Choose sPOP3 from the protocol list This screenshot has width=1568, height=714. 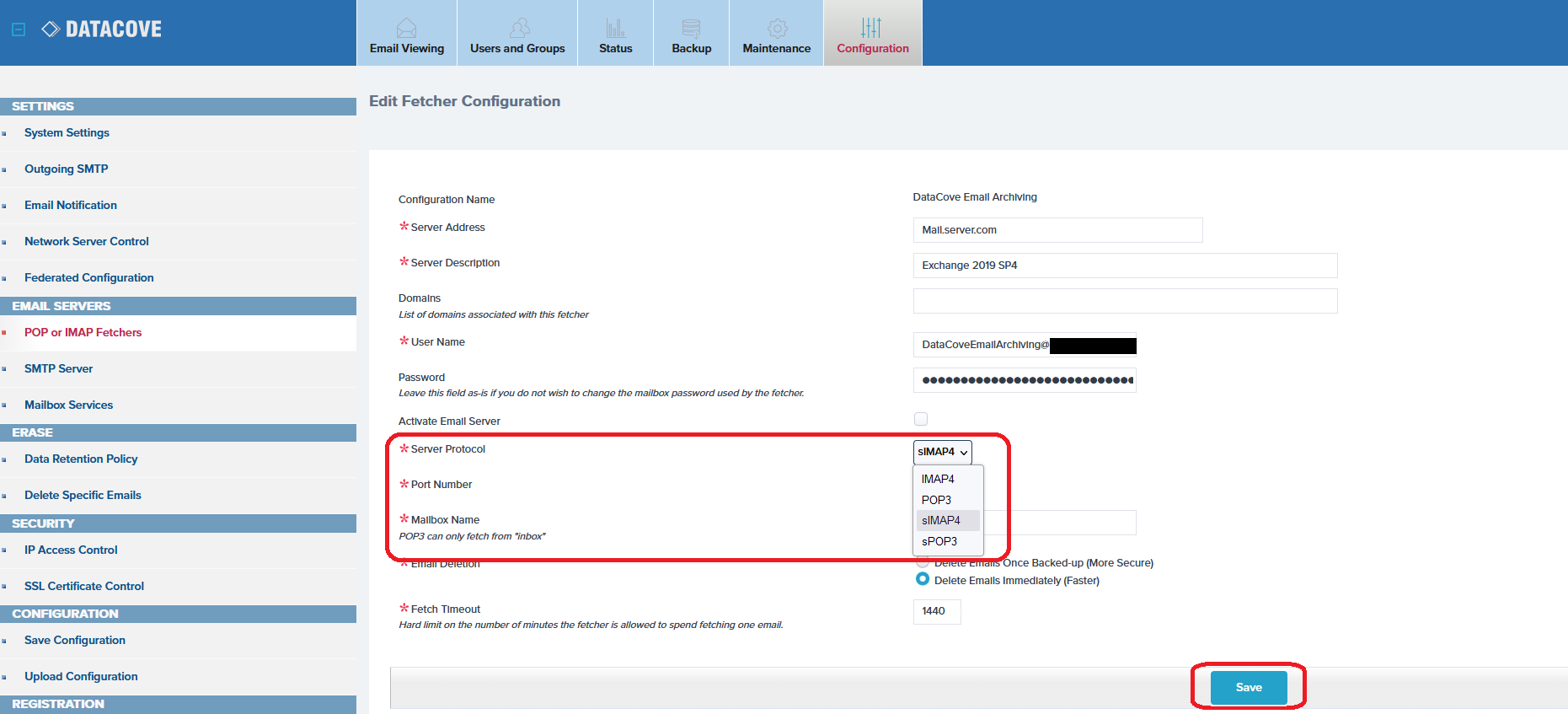coord(948,541)
